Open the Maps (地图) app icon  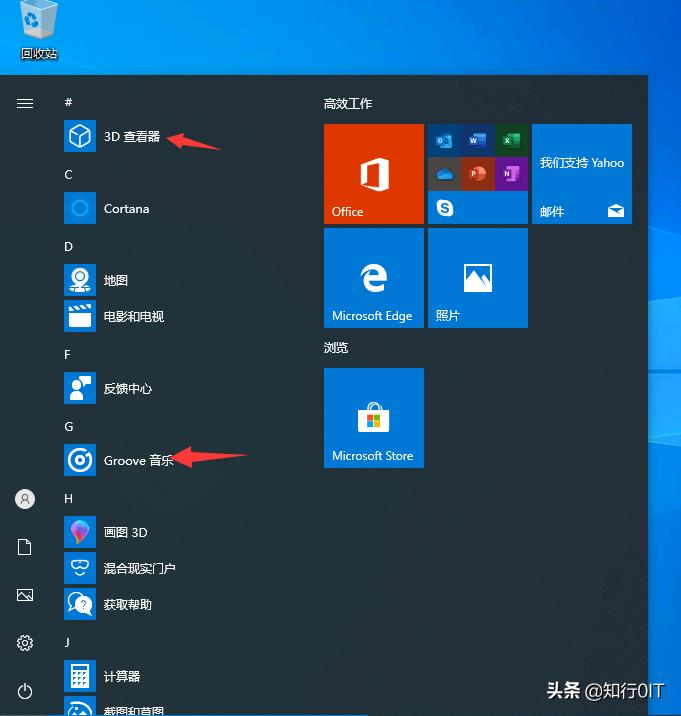pyautogui.click(x=80, y=280)
